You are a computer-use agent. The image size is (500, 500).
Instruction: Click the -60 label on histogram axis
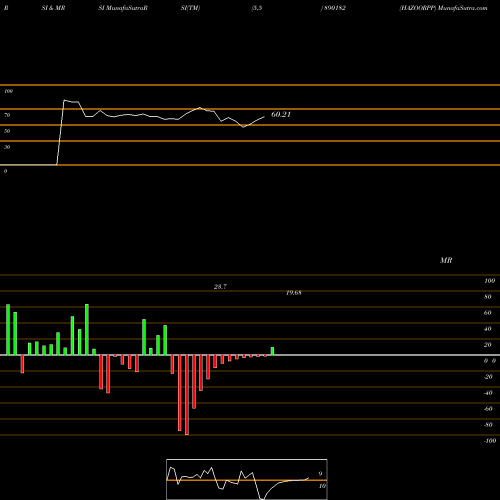[x=488, y=409]
